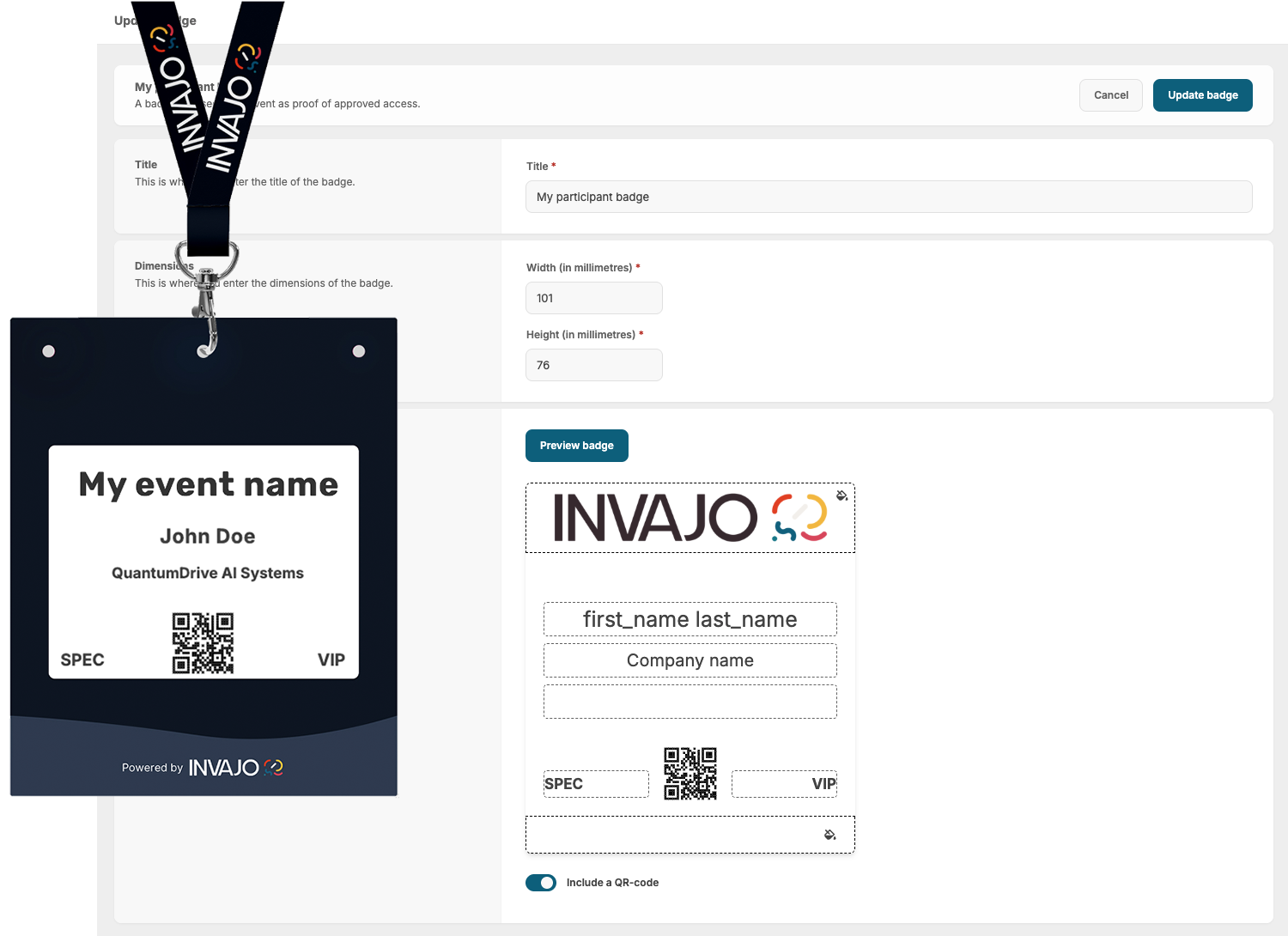
Task: Select the SPEC label box on badge editor
Action: point(596,784)
